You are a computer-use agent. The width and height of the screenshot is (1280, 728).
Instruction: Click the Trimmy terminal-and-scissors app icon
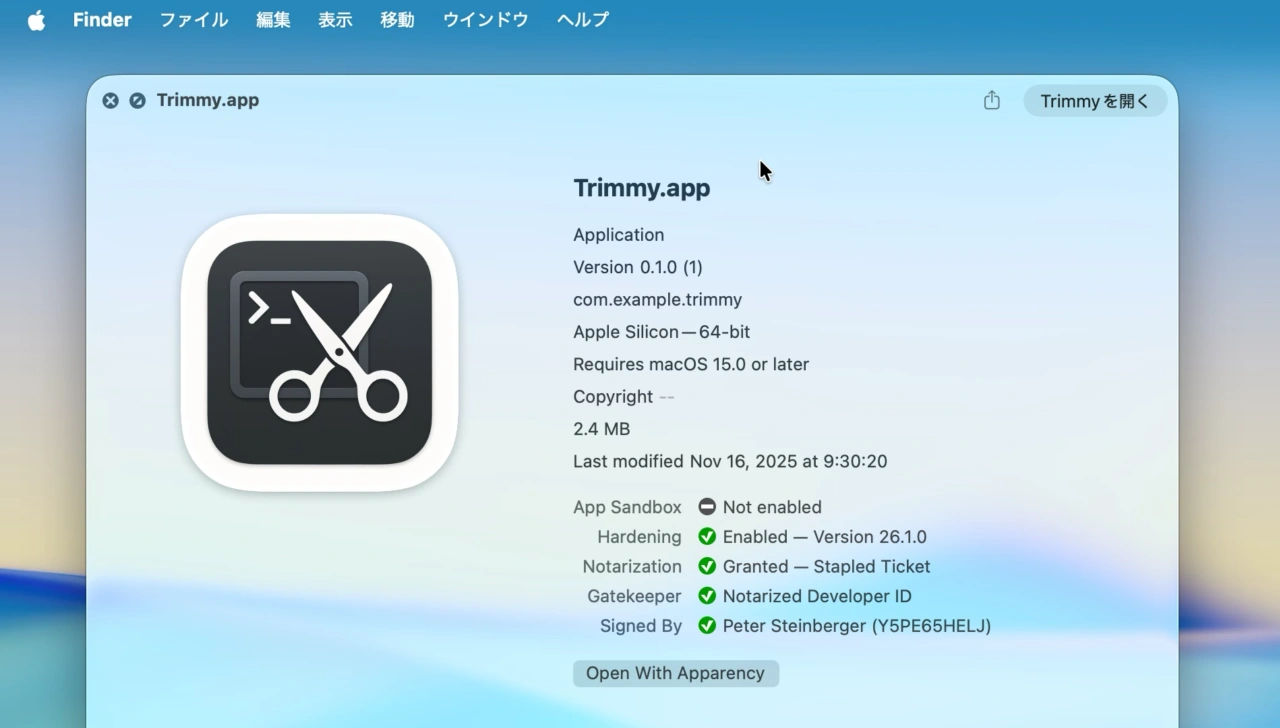coord(318,354)
